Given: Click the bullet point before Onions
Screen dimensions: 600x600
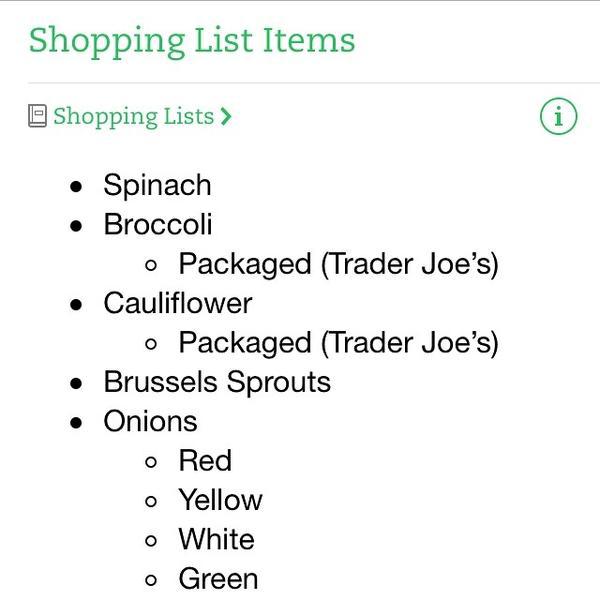Looking at the screenshot, I should 77,422.
